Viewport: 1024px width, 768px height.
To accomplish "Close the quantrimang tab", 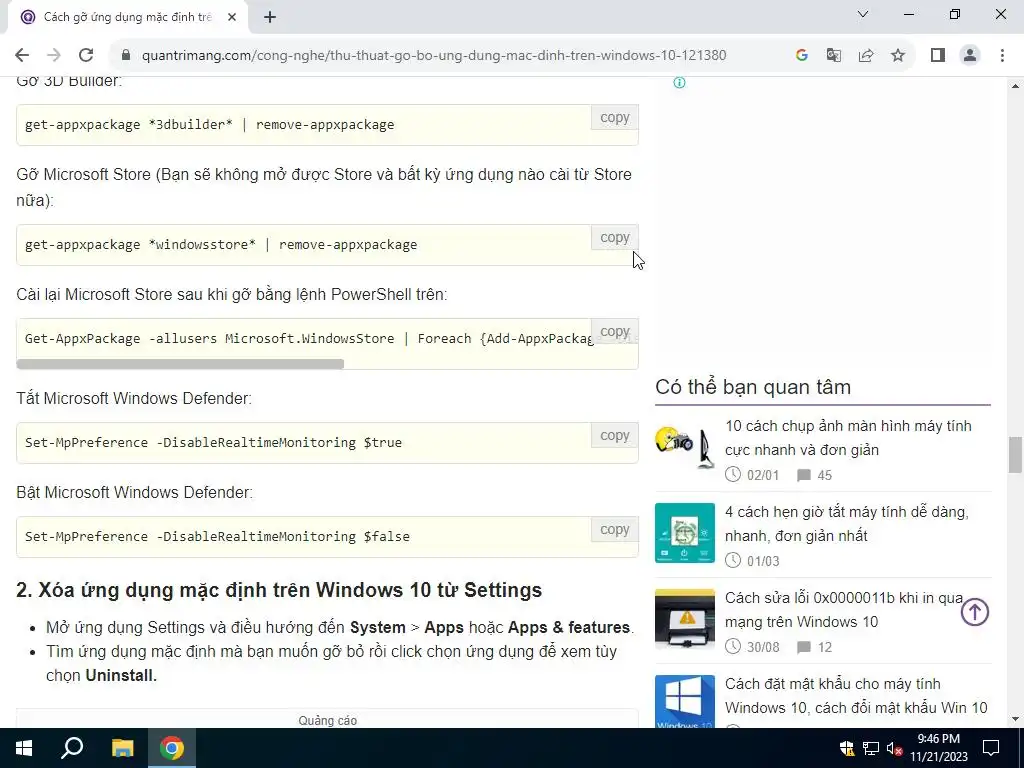I will tap(232, 18).
